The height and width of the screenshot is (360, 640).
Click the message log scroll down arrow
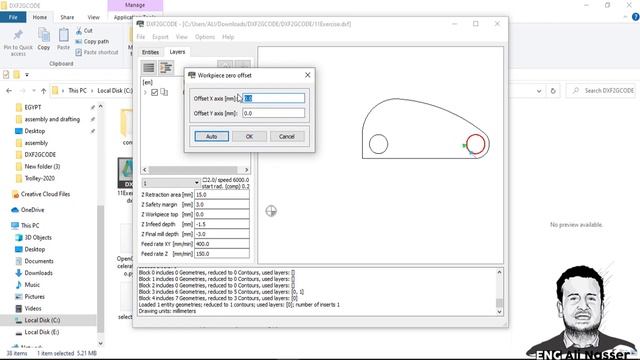pos(499,311)
